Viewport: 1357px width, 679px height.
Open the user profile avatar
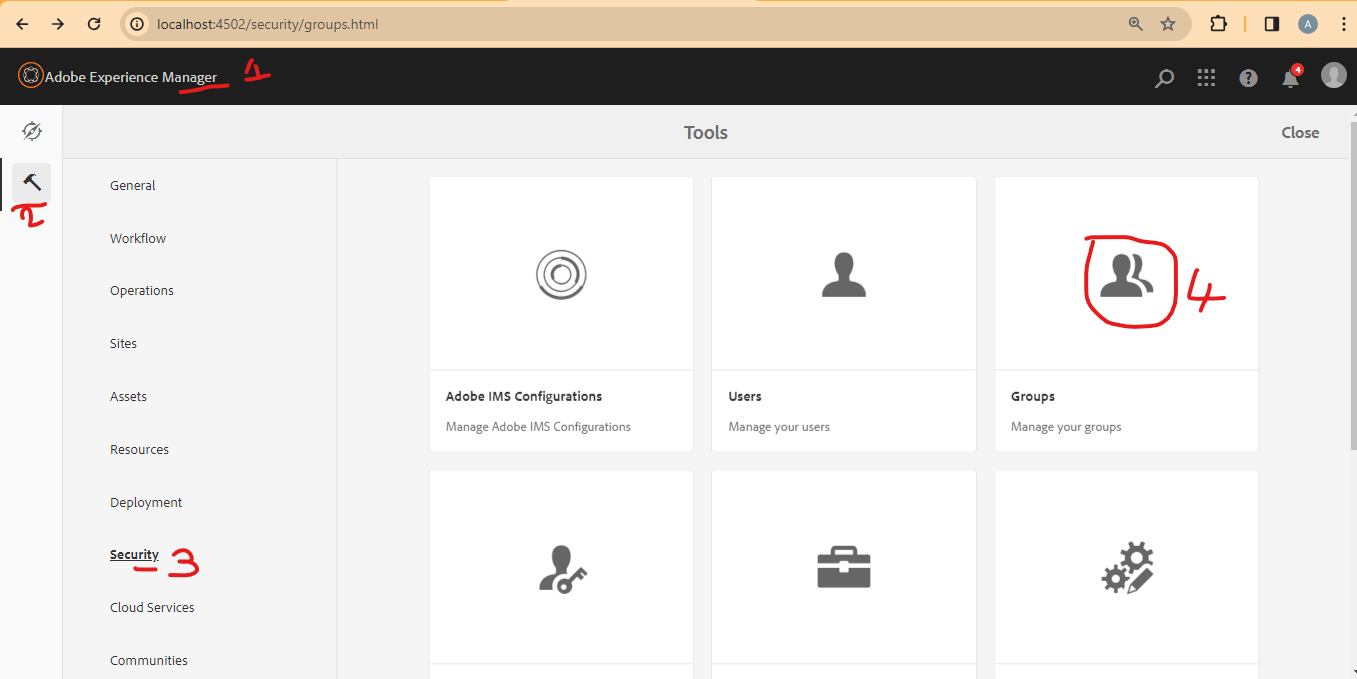1333,76
